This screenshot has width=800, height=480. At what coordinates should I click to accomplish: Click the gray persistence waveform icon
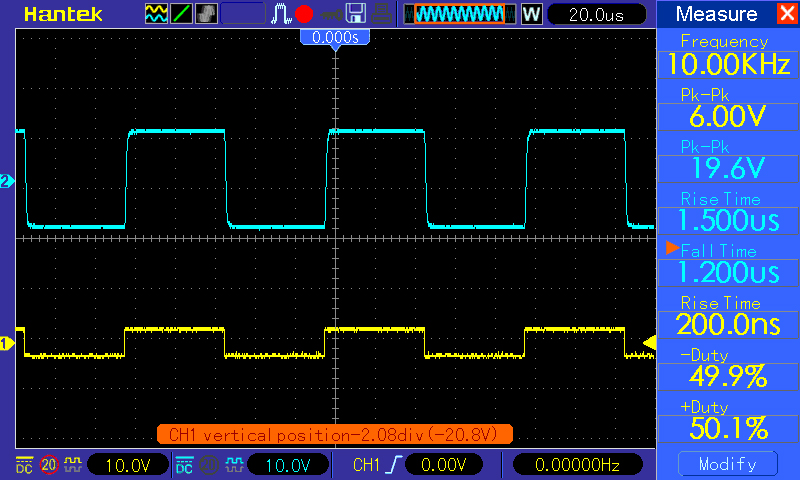coord(206,14)
